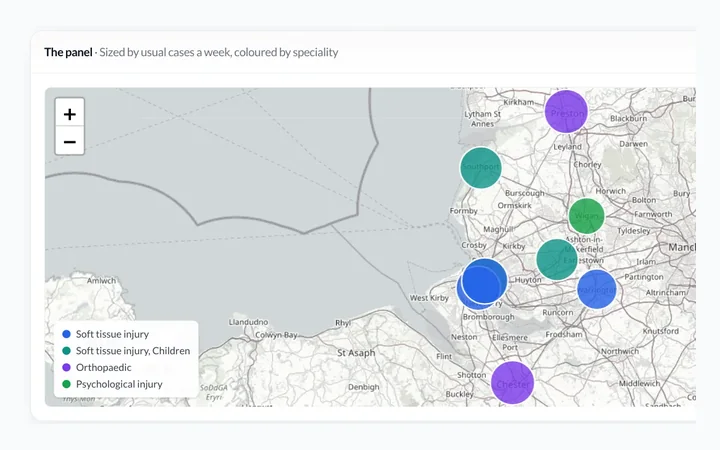Click the green Psychological injury legend dot

click(x=67, y=384)
